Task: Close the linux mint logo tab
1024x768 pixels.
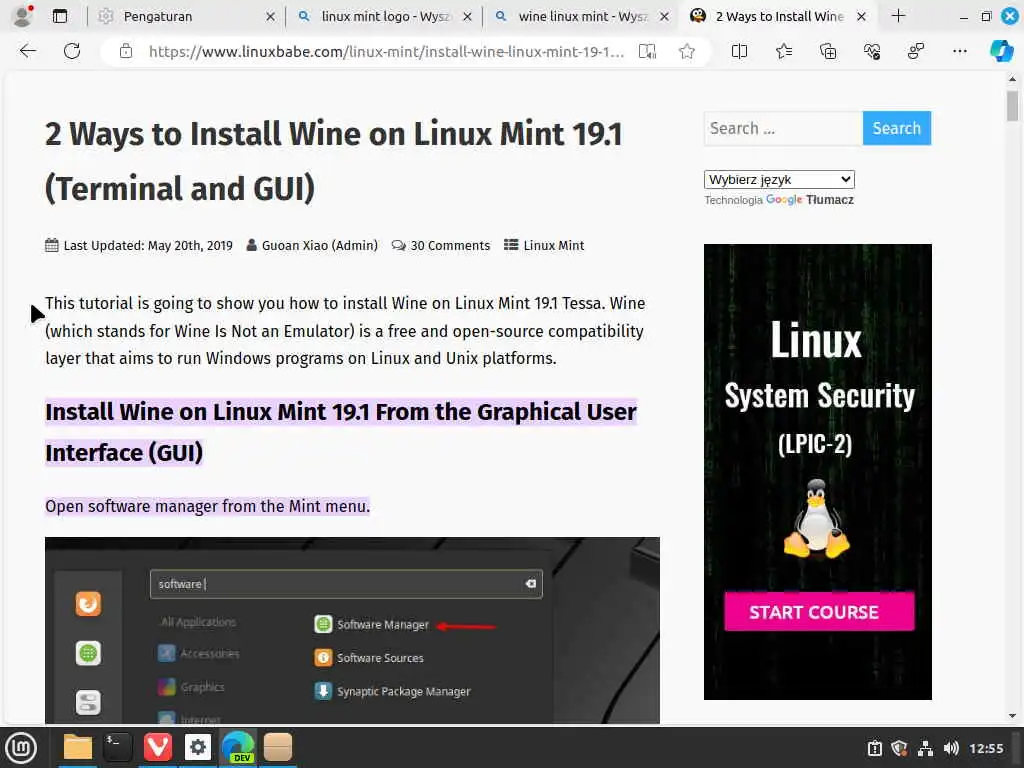Action: click(x=468, y=17)
